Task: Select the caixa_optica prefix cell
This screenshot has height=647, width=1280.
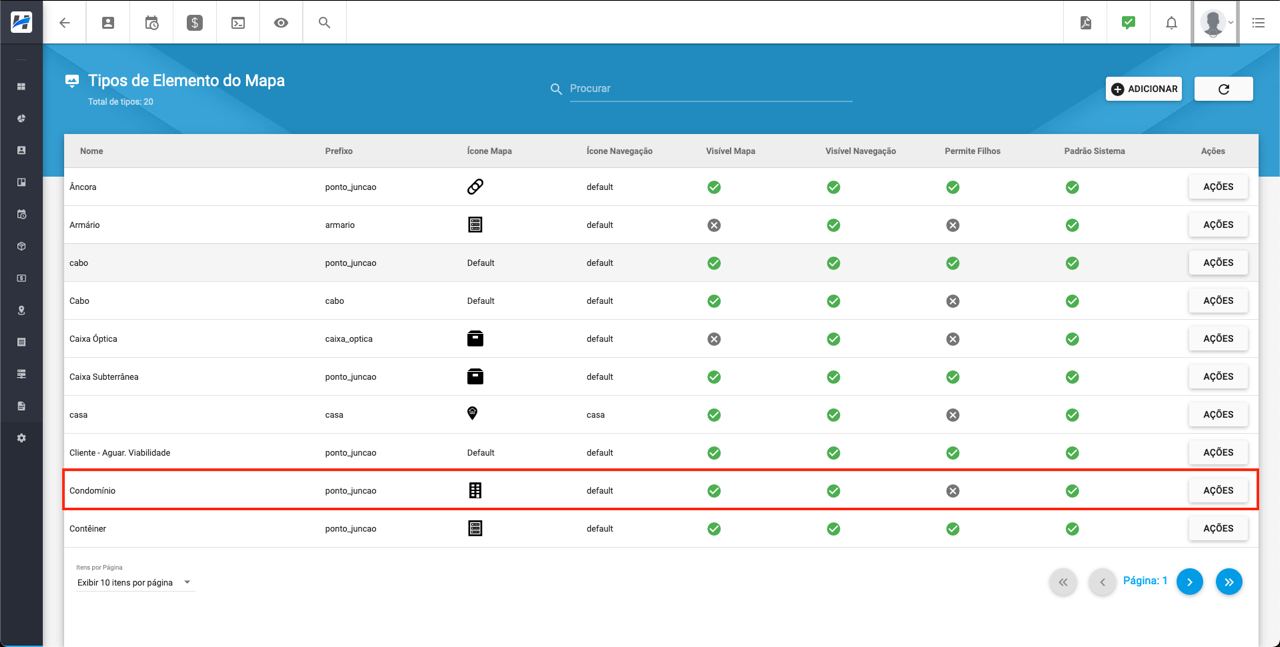Action: [x=349, y=339]
